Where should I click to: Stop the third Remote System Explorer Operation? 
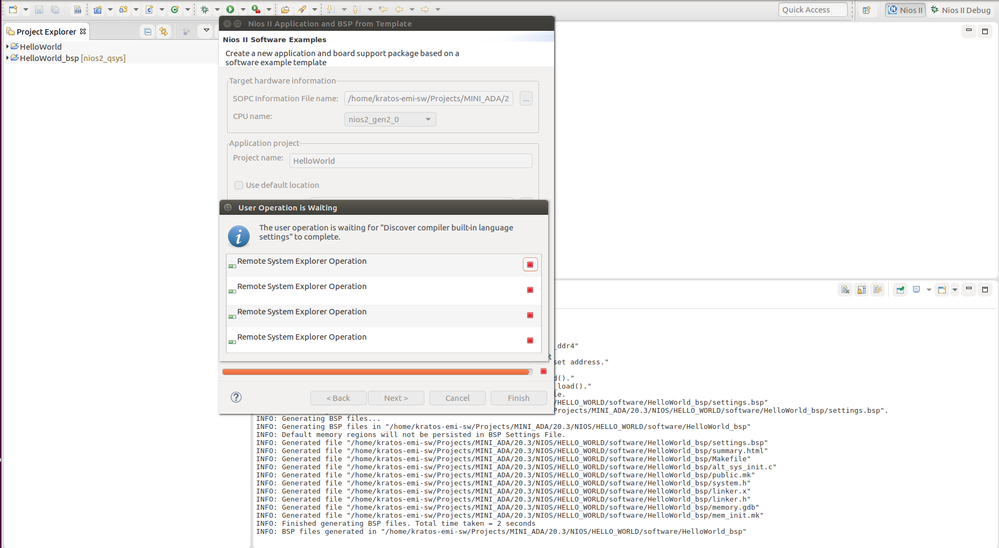click(x=530, y=315)
